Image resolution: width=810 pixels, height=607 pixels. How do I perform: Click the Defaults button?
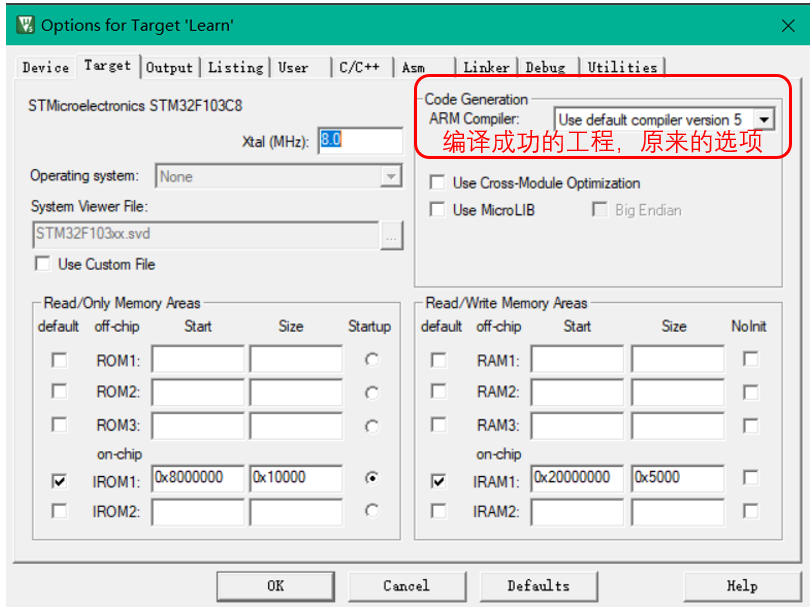coord(538,585)
